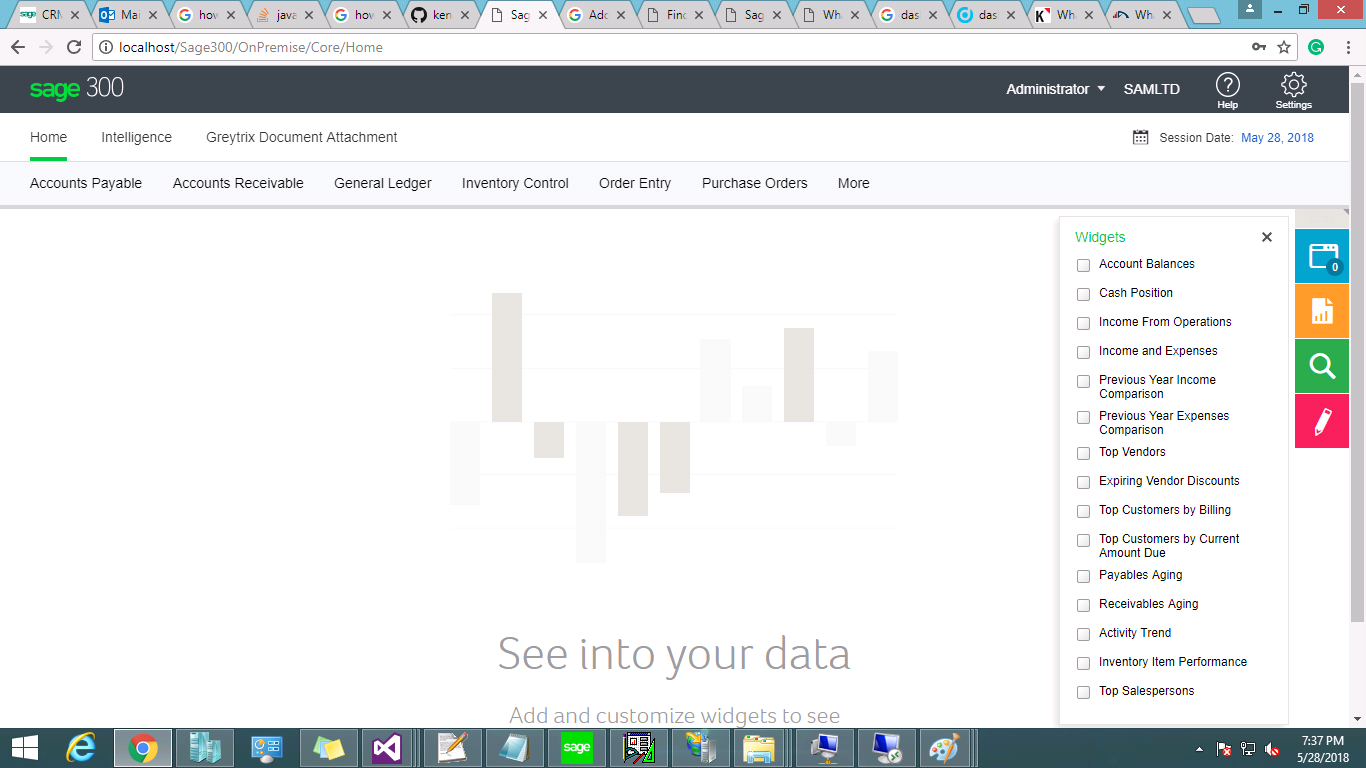1366x768 pixels.
Task: Click the pink pencil sidebar icon
Action: [x=1322, y=421]
